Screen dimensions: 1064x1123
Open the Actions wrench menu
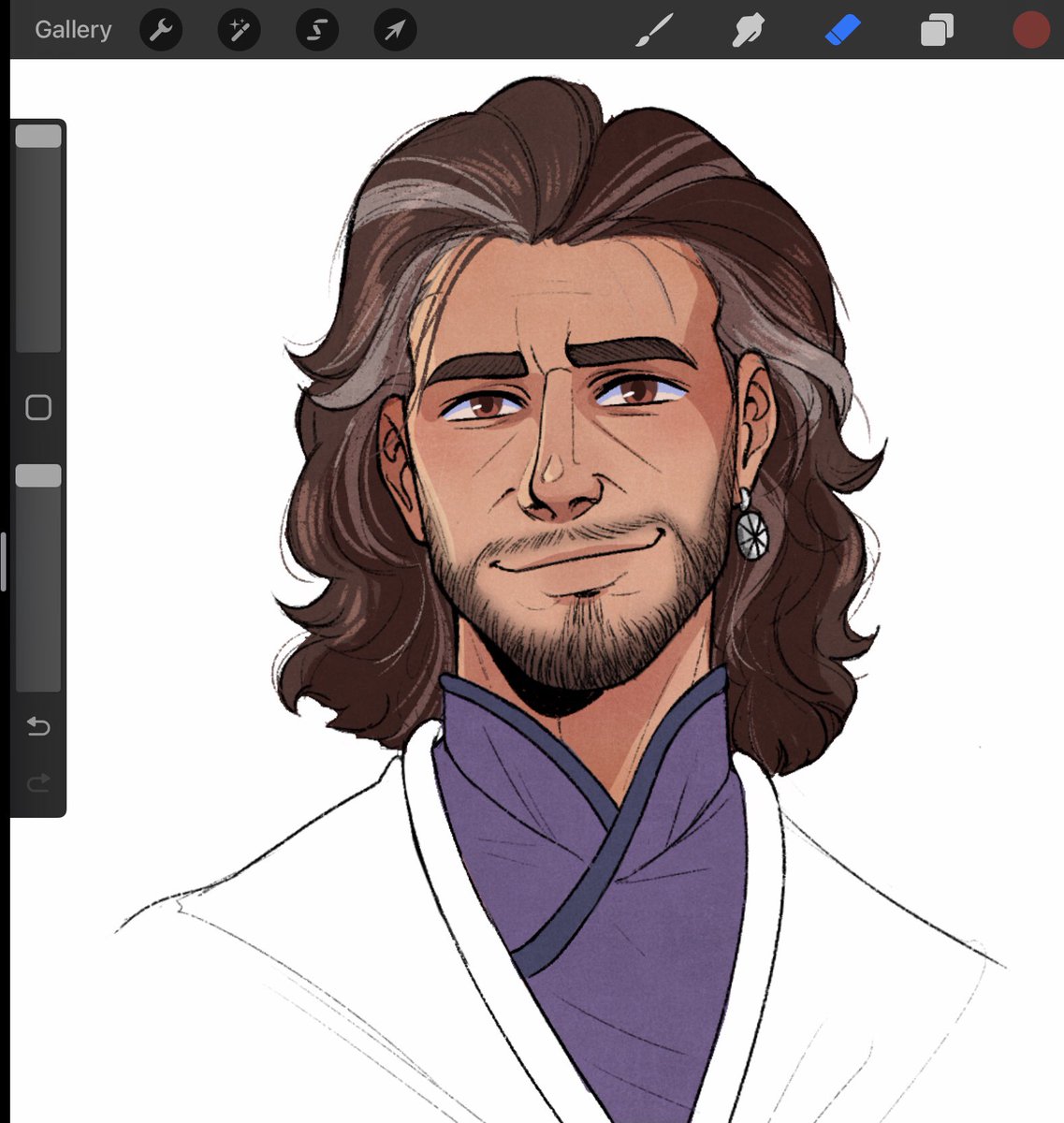click(161, 30)
